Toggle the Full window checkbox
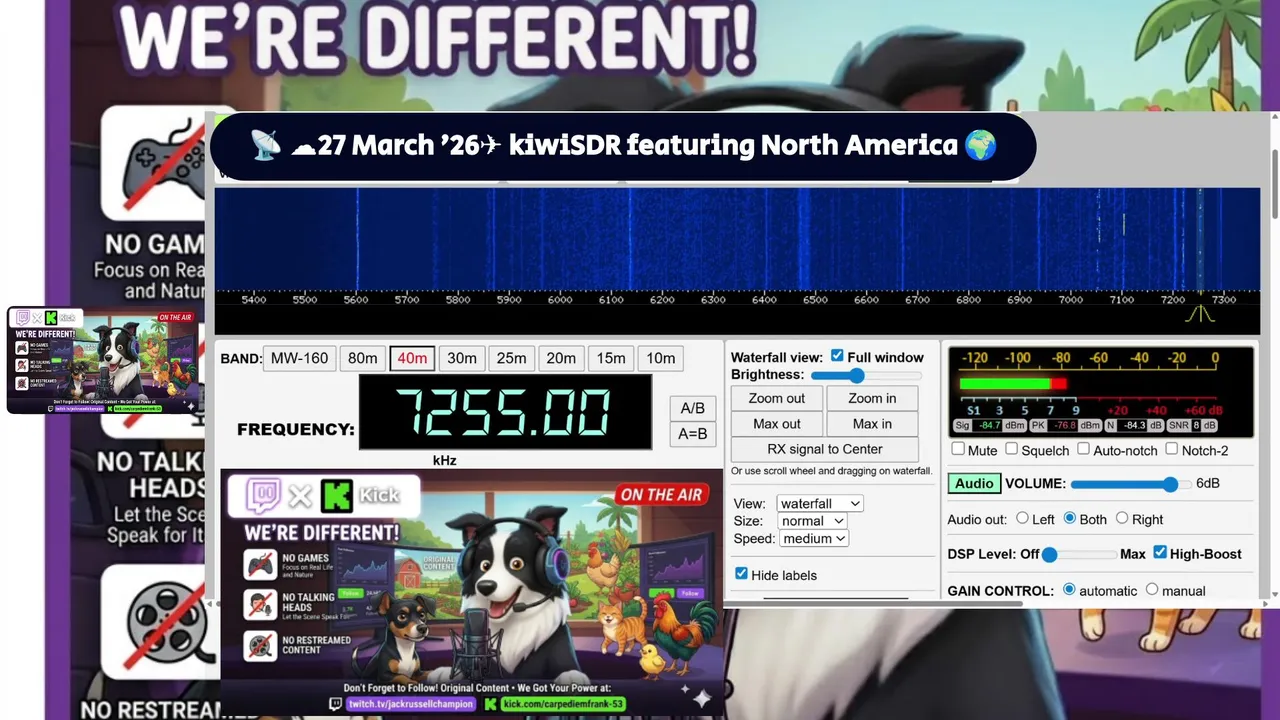This screenshot has width=1280, height=720. click(837, 356)
